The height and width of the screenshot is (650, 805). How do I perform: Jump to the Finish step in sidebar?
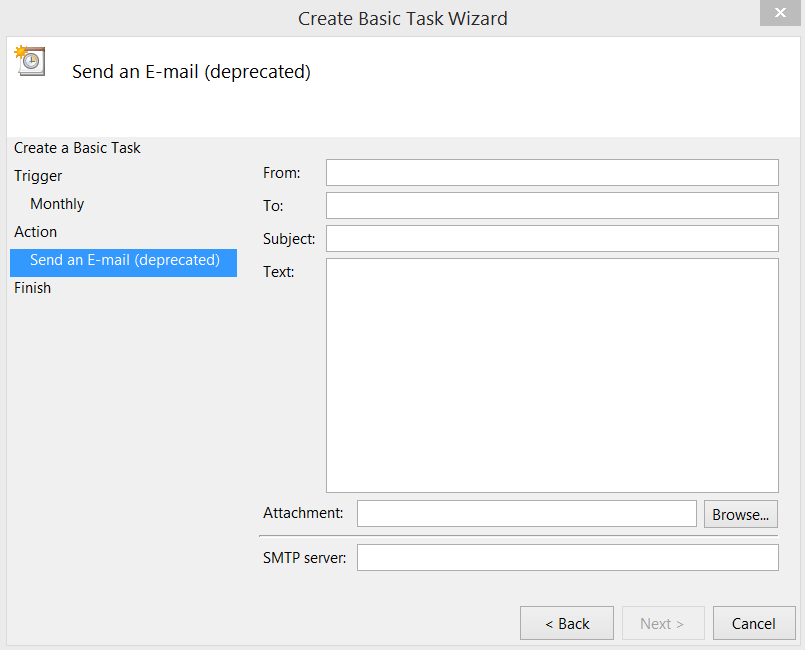33,288
